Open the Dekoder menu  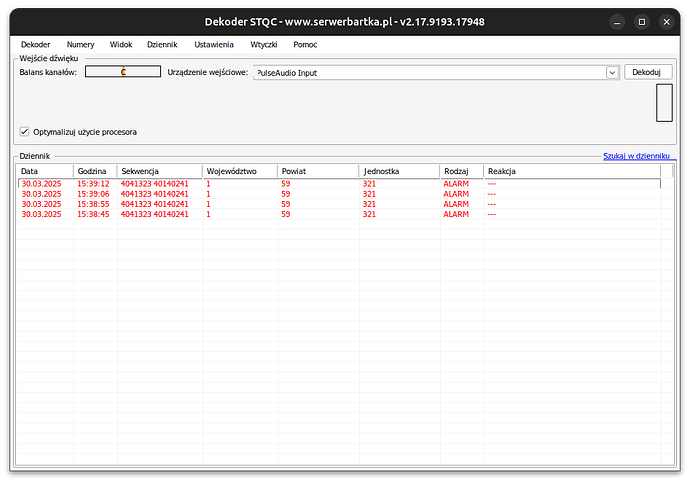35,45
